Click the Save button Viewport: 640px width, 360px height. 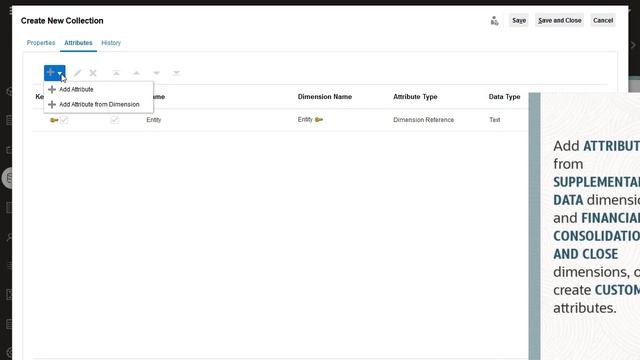pos(519,20)
